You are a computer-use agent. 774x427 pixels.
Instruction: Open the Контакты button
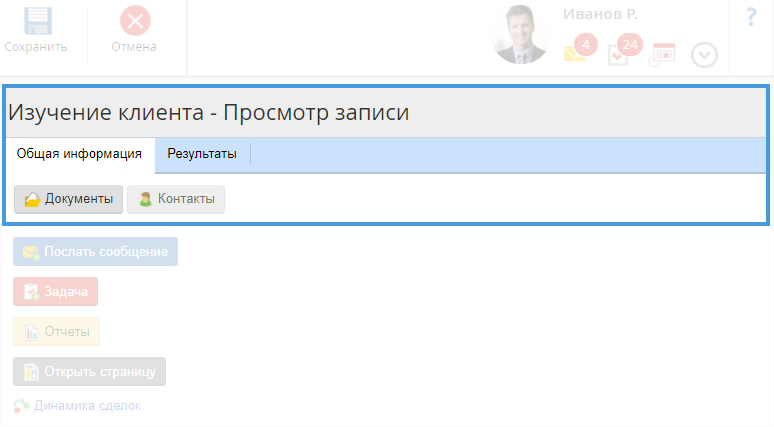click(176, 199)
